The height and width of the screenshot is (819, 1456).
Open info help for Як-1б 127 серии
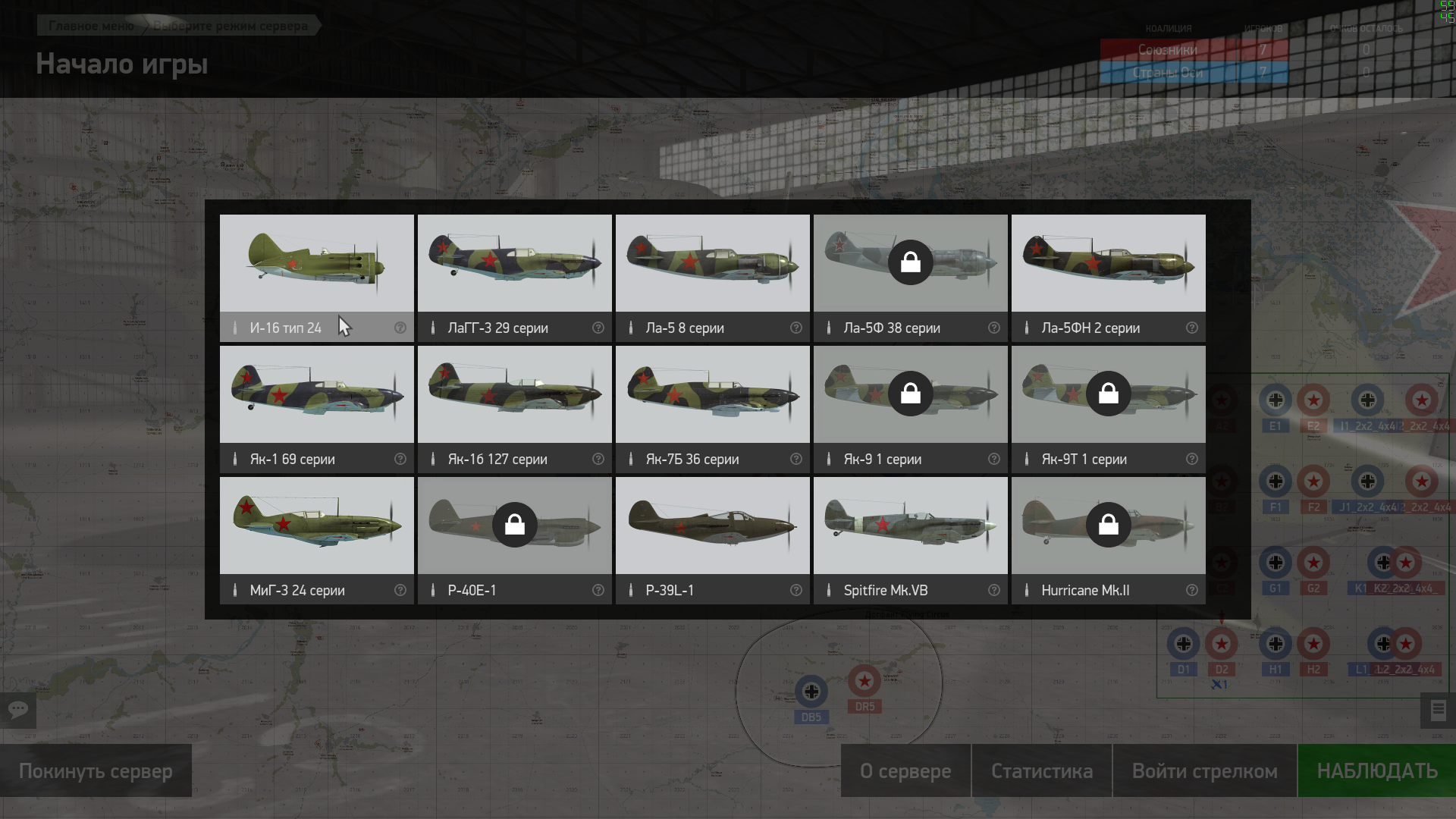pyautogui.click(x=598, y=459)
